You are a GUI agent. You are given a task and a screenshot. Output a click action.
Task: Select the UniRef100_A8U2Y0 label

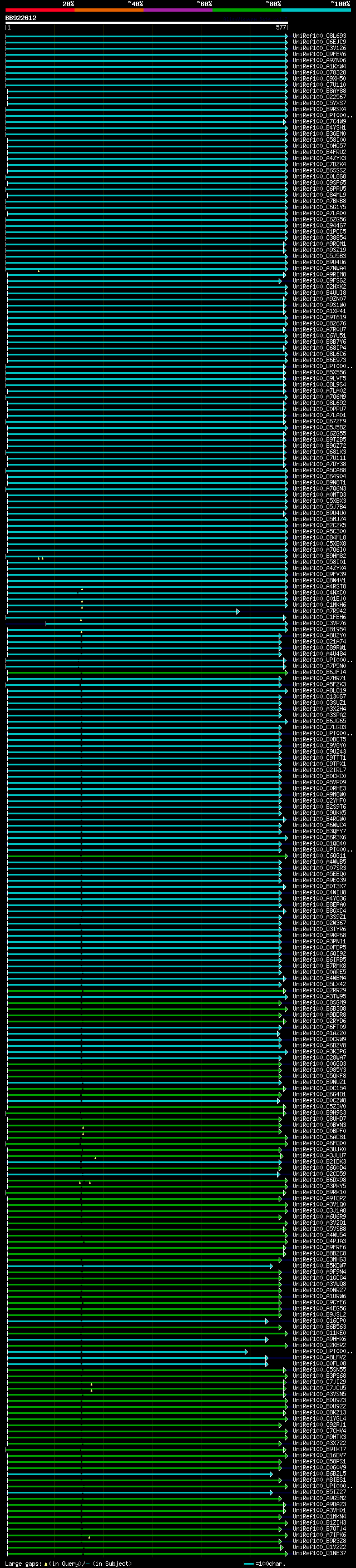(319, 635)
